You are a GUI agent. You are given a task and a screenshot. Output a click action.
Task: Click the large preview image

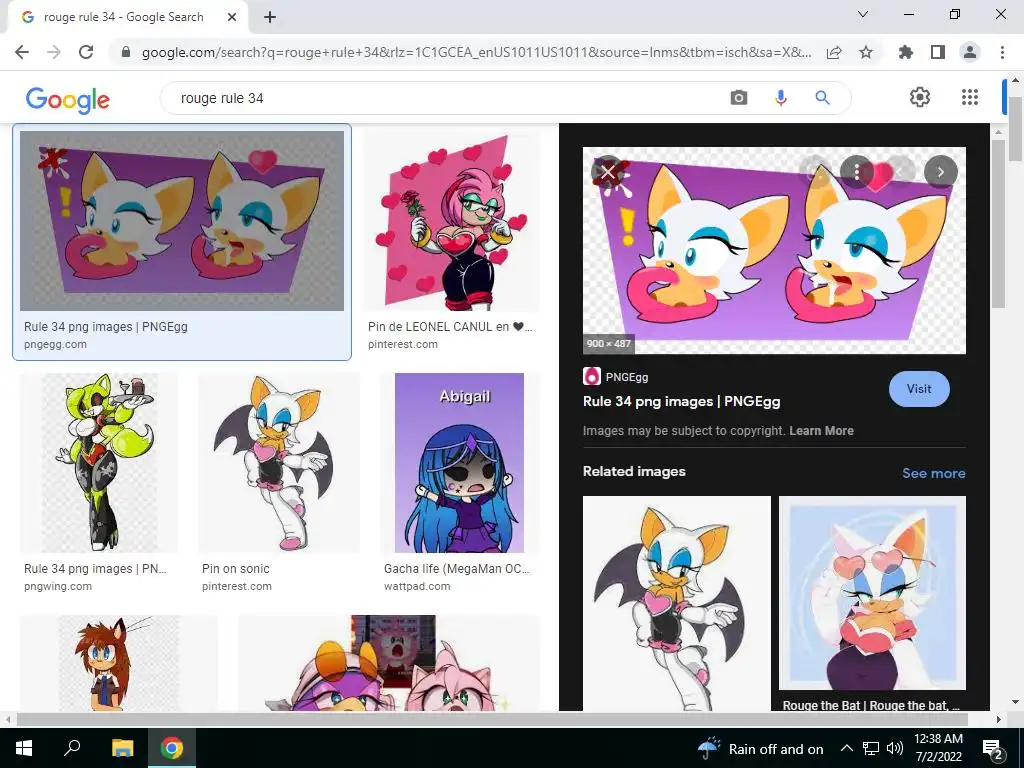click(x=774, y=250)
